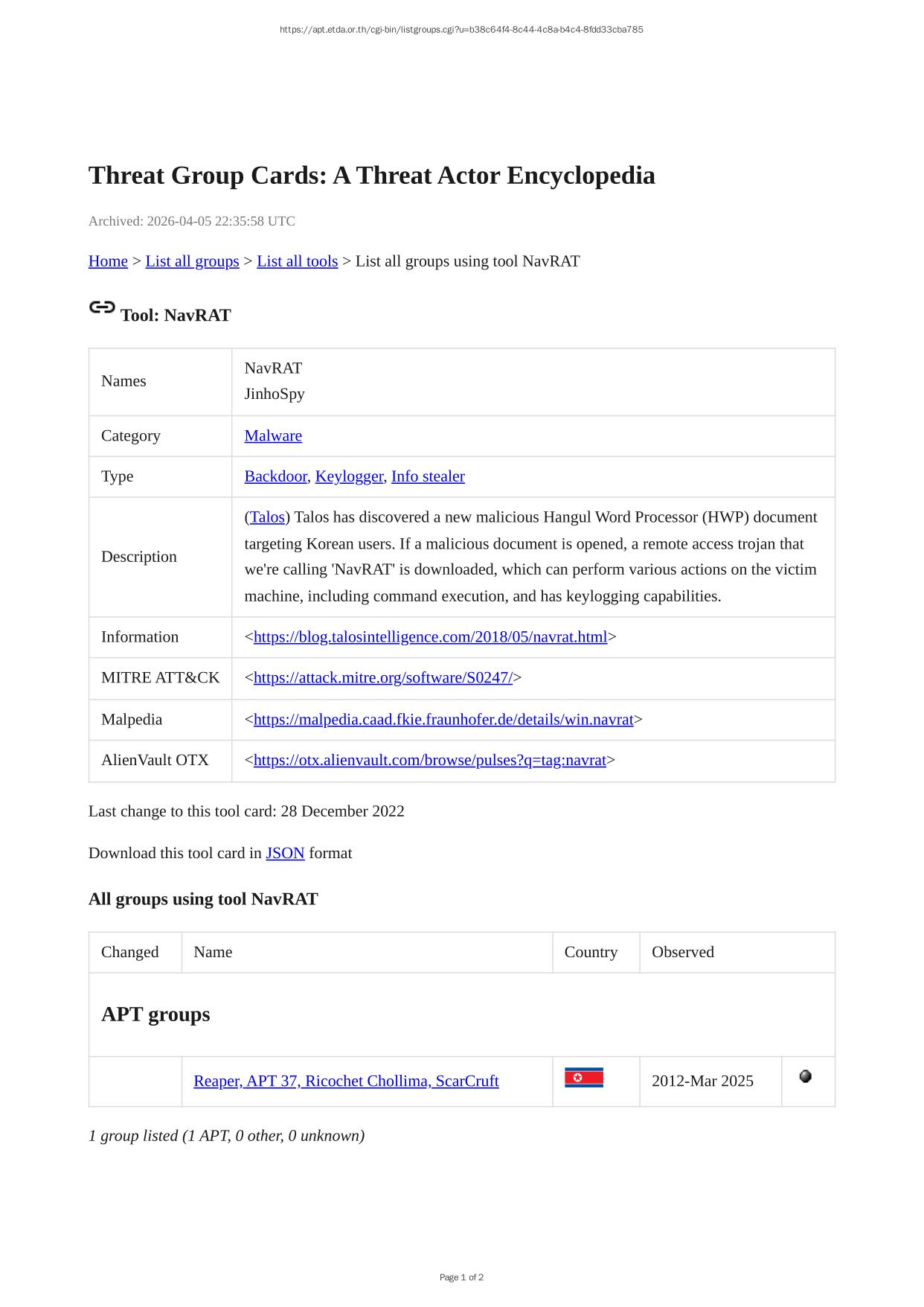Open the Malpedia win.navrat link
The width and height of the screenshot is (924, 1307).
443,720
